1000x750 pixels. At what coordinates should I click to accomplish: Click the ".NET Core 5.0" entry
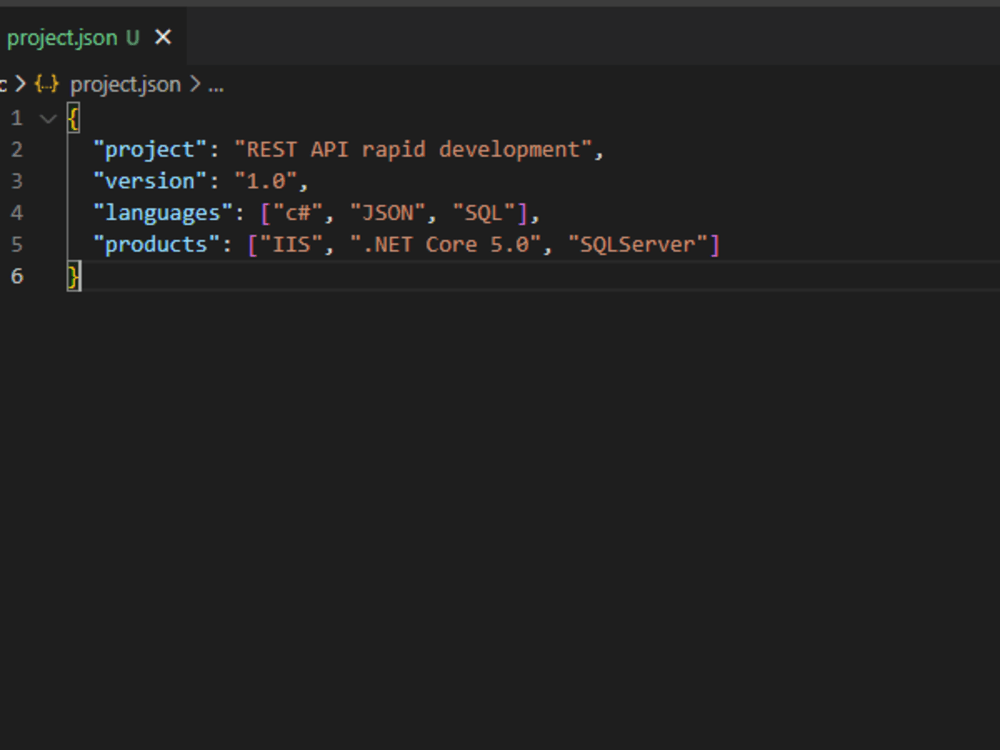445,245
